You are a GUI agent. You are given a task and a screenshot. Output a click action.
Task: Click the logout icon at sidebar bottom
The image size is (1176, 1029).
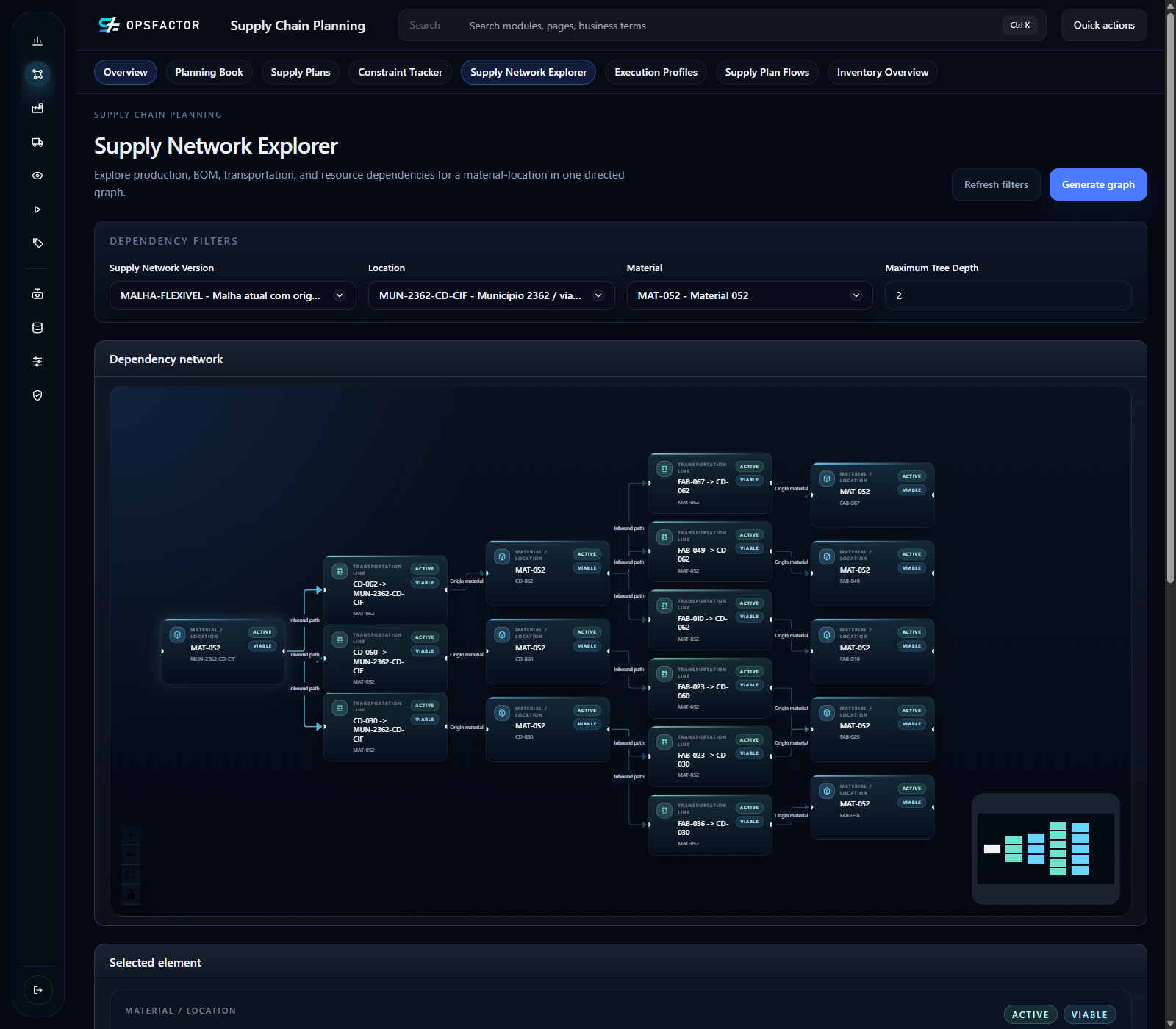click(38, 990)
